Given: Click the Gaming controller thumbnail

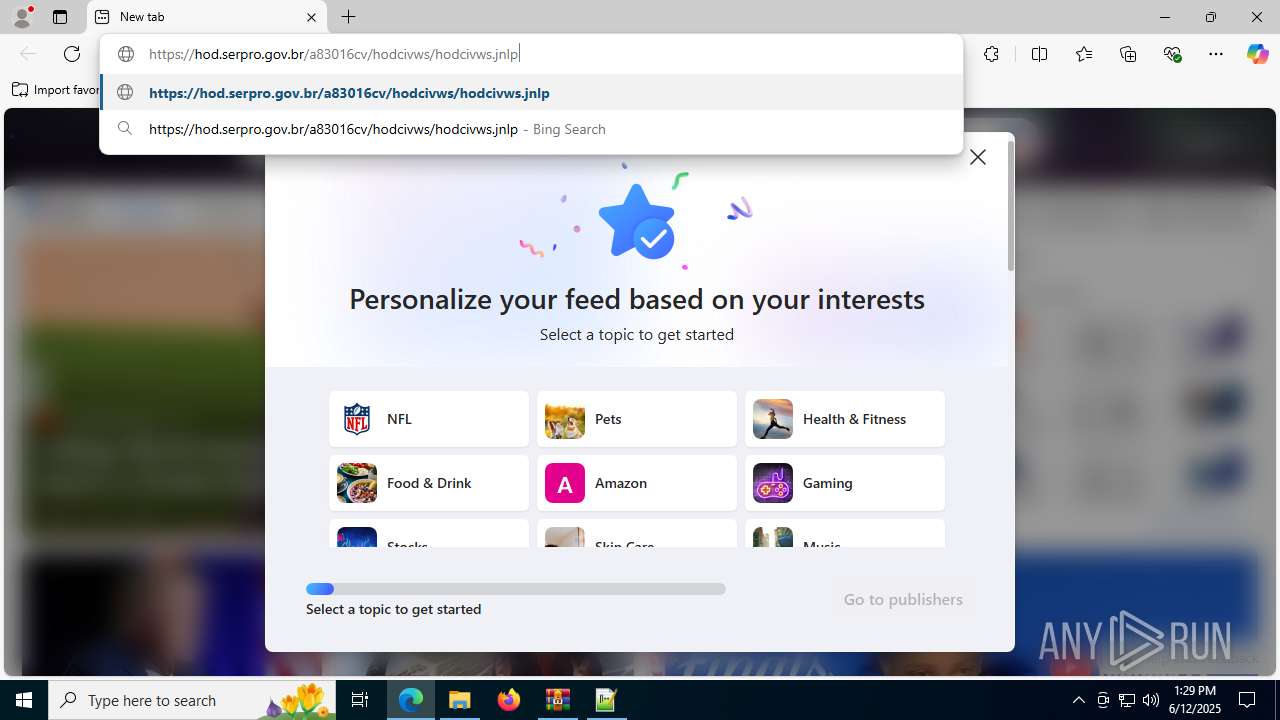Looking at the screenshot, I should (x=773, y=483).
